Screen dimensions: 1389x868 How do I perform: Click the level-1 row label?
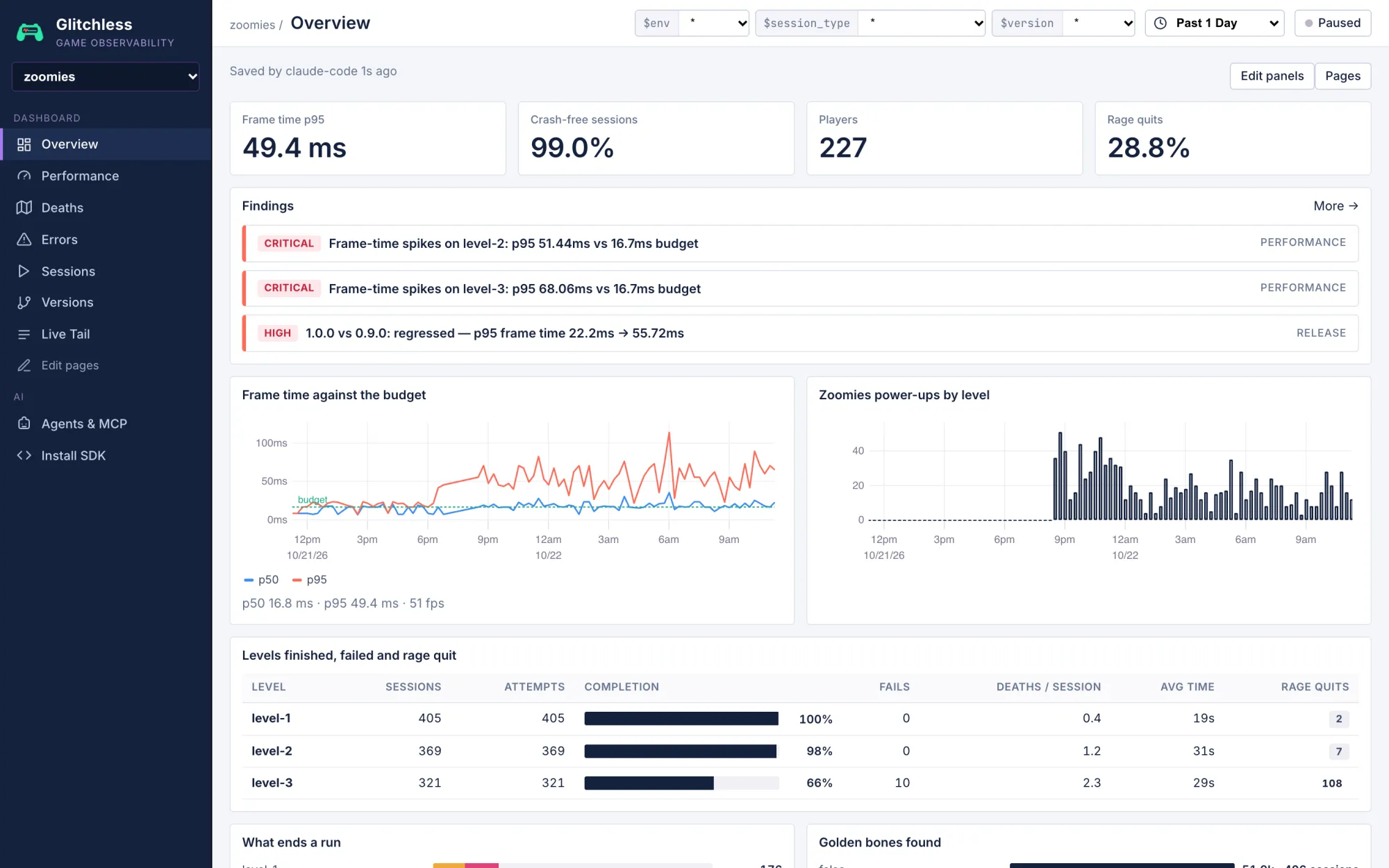click(271, 719)
